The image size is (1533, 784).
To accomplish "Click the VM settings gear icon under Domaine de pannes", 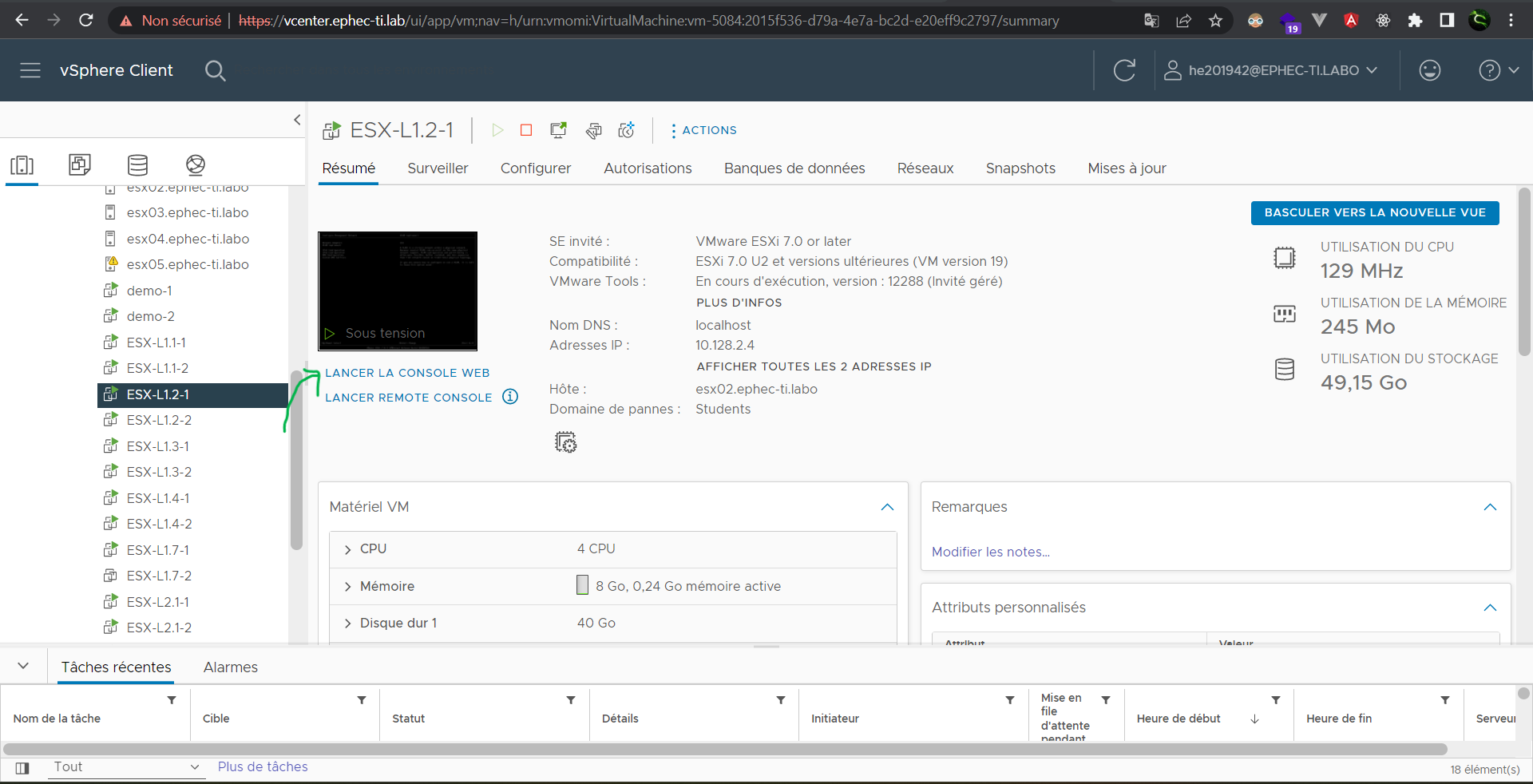I will [x=565, y=442].
